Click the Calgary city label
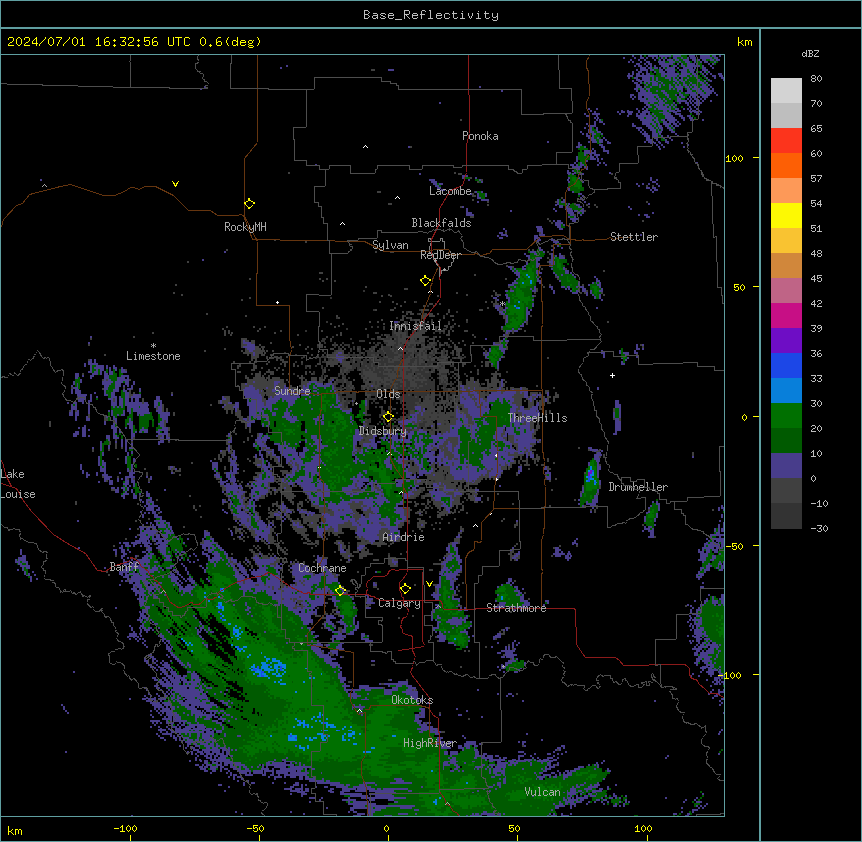862x842 pixels. [399, 603]
